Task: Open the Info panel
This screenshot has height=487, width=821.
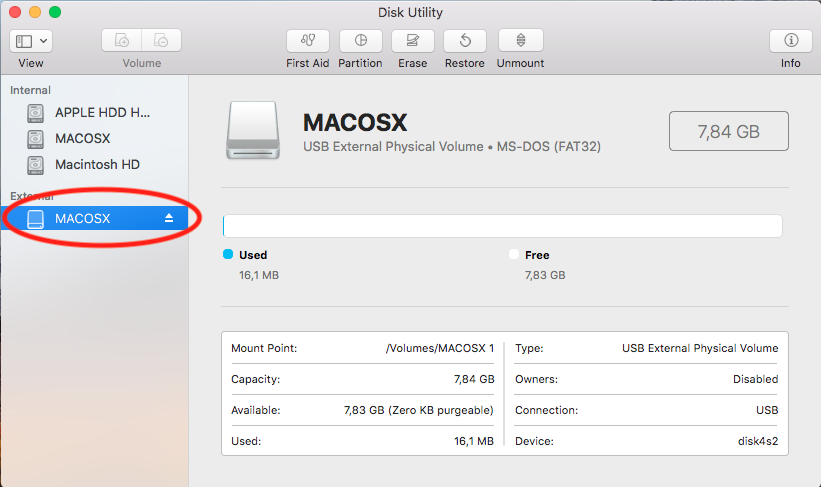Action: pos(790,41)
